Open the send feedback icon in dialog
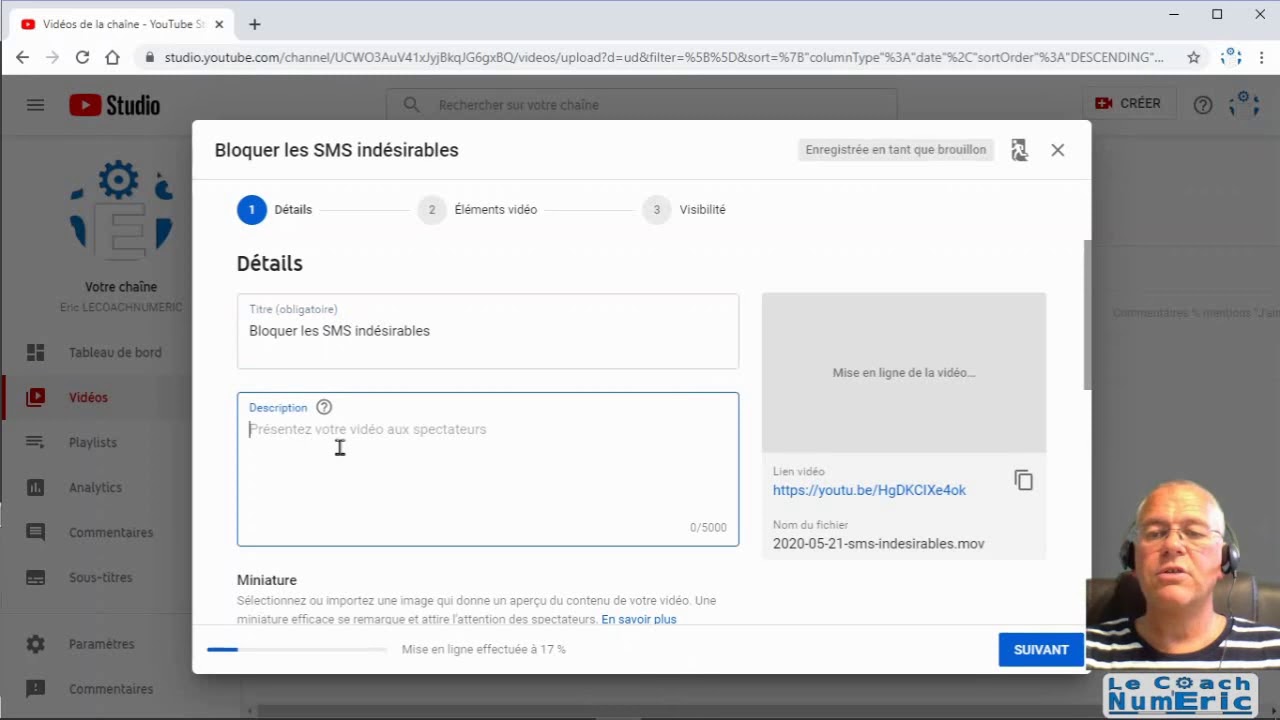Image resolution: width=1280 pixels, height=720 pixels. pos(1019,150)
